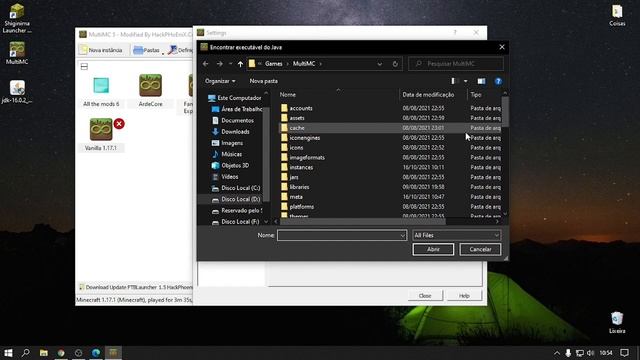Open File Explorer from taskbar
The height and width of the screenshot is (360, 640).
coord(44,353)
